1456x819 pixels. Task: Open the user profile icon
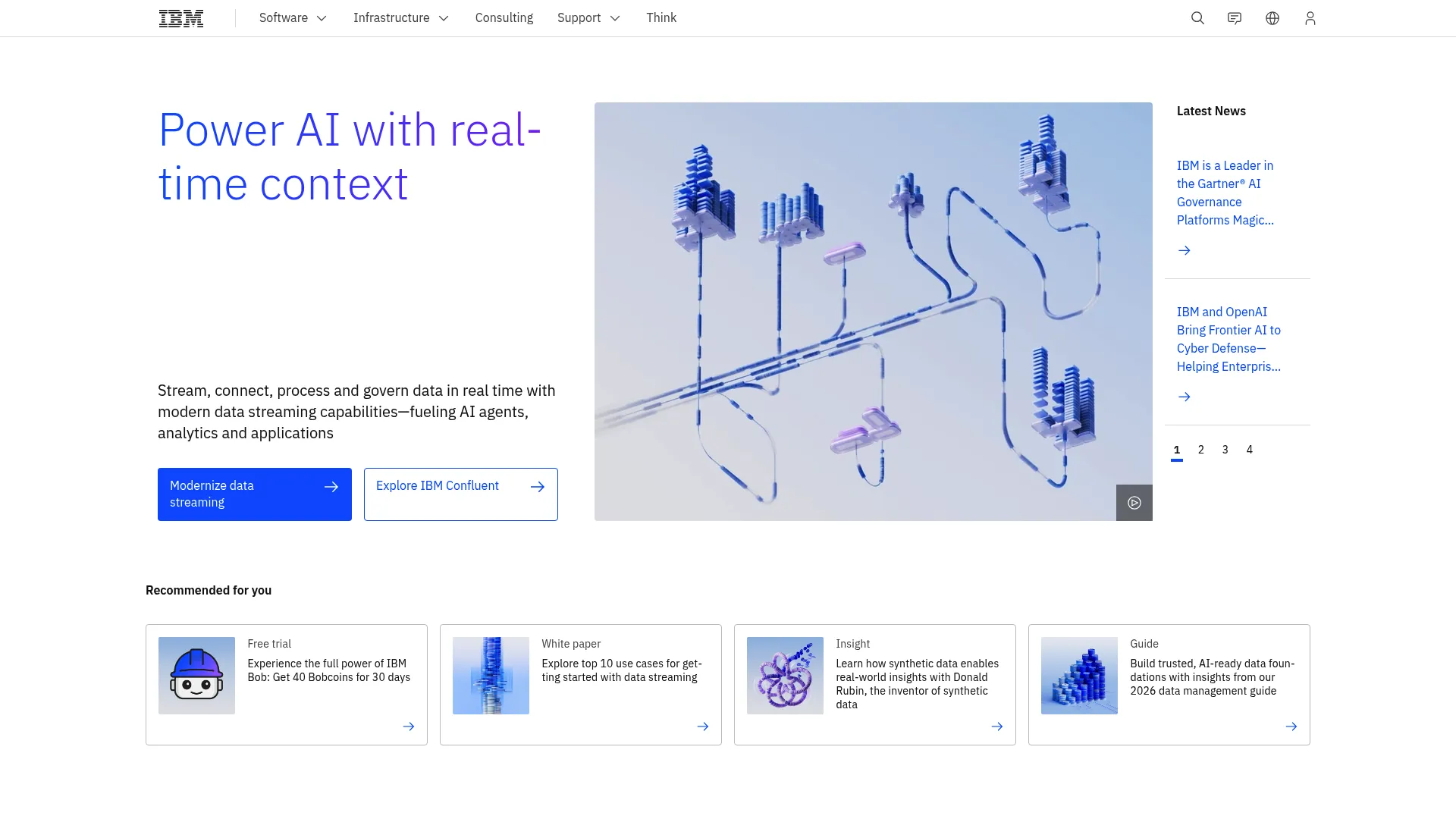click(1310, 18)
